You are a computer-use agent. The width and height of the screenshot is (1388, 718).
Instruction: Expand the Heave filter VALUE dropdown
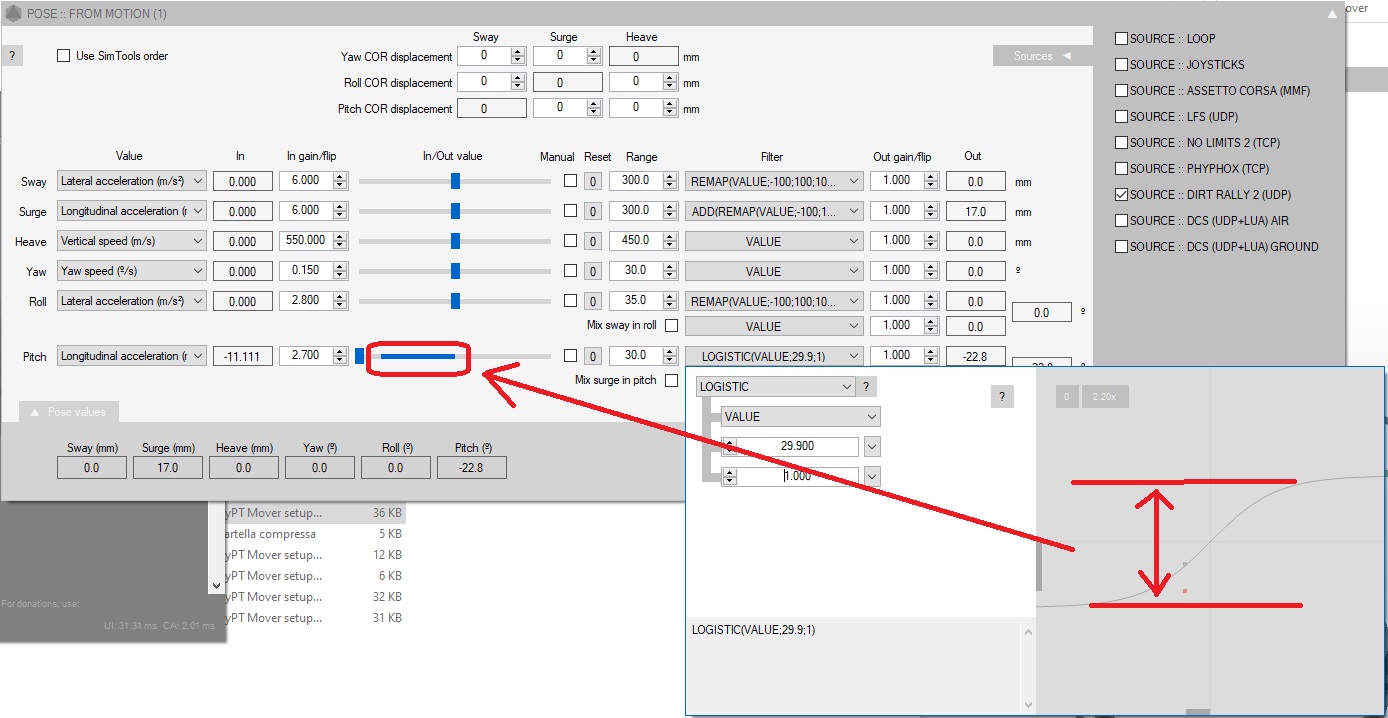point(773,241)
